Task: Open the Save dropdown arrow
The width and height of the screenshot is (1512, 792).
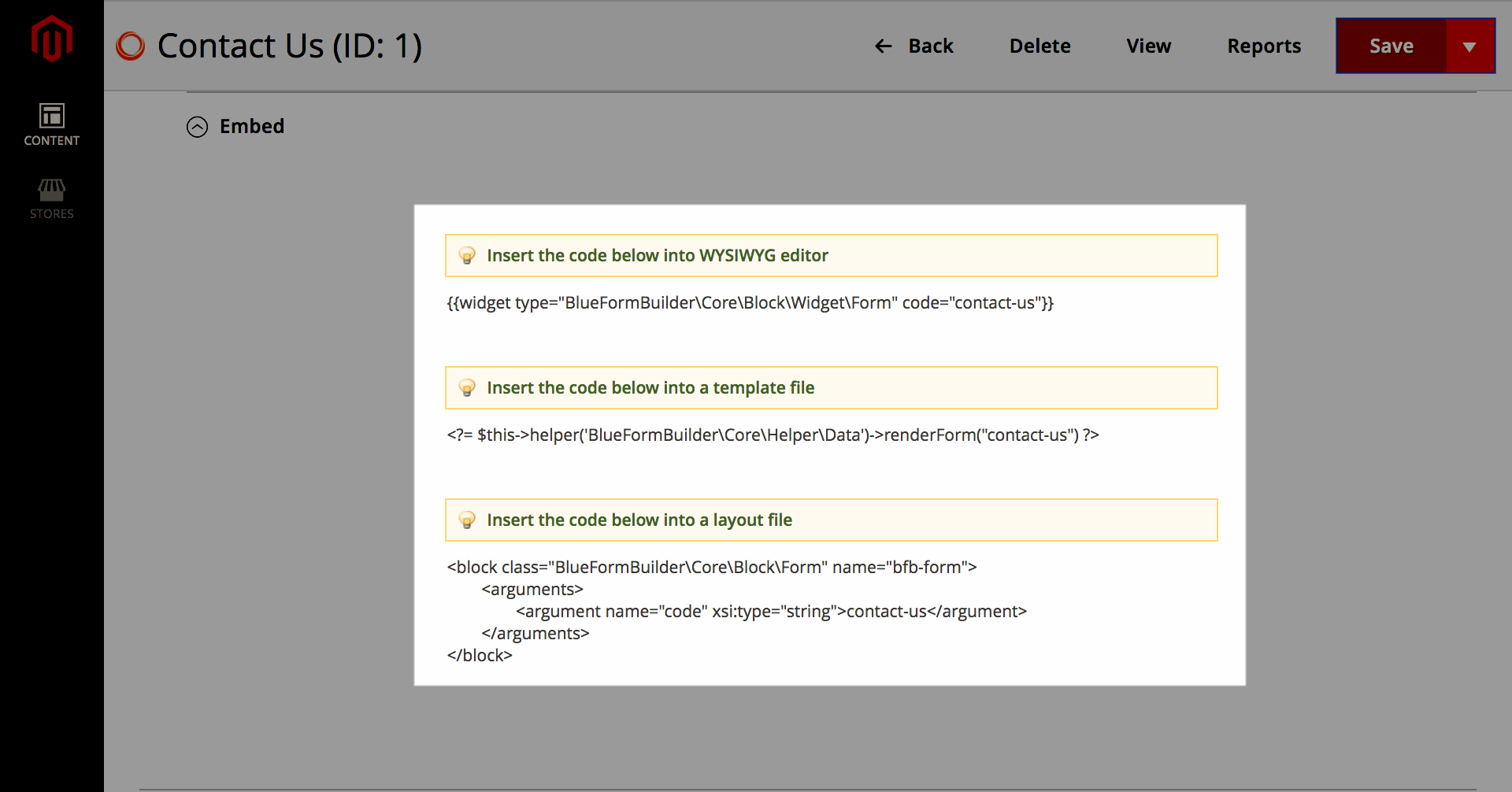Action: point(1469,46)
